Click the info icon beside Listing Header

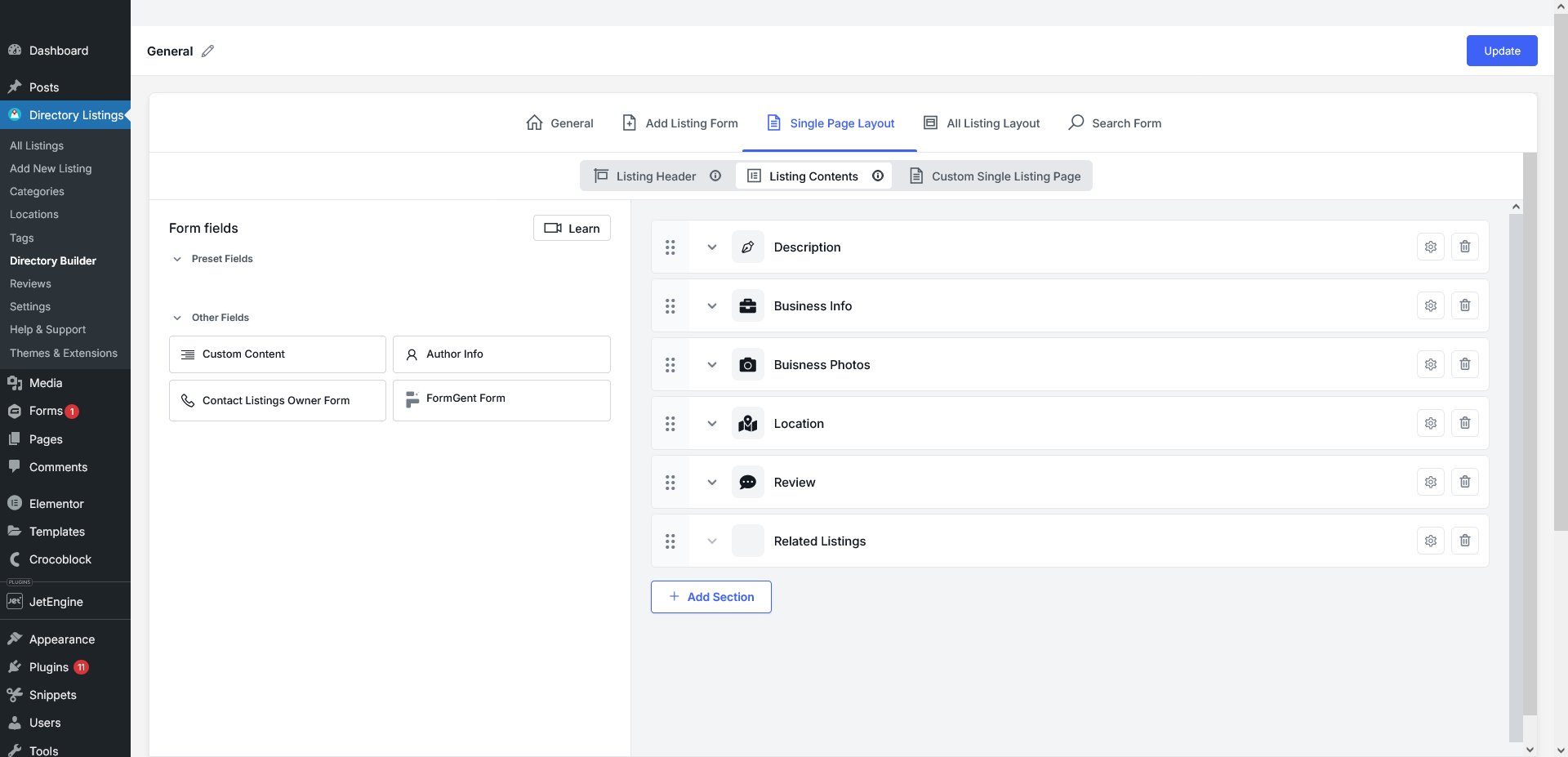coord(715,176)
